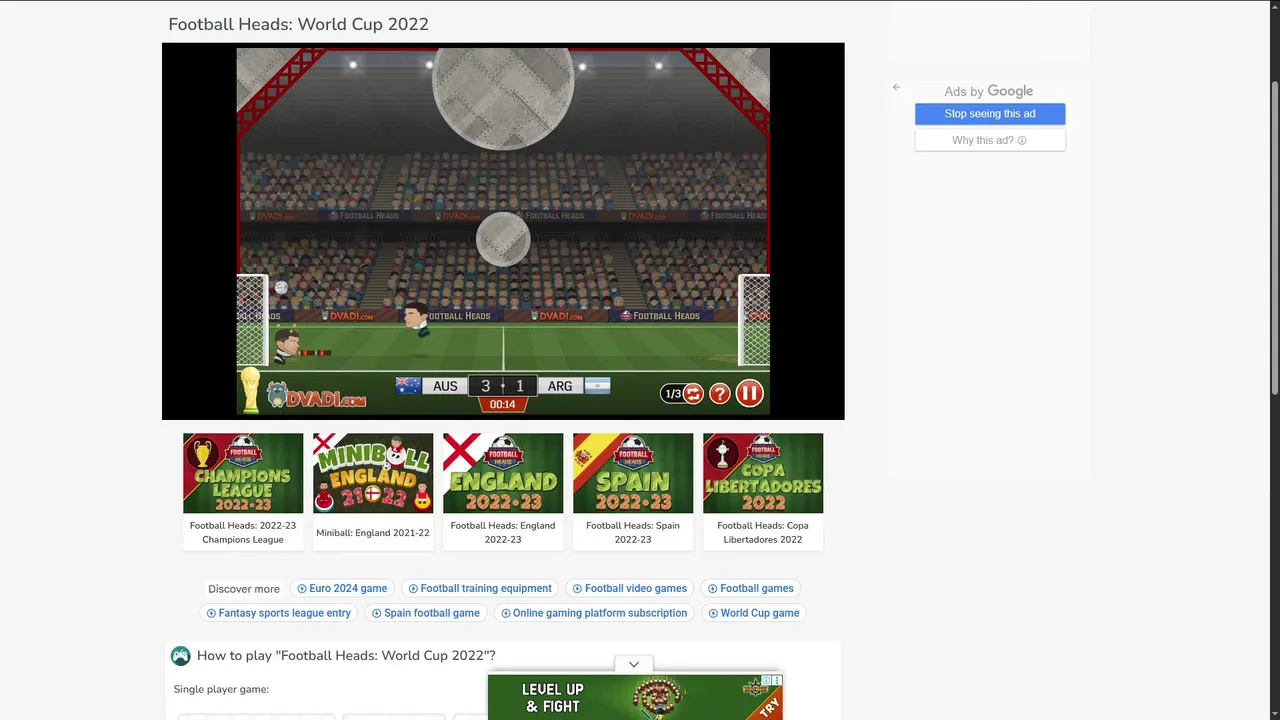Click 'Football Heads: Copa Libertadores 2022' caption
1280x720 pixels.
[763, 532]
